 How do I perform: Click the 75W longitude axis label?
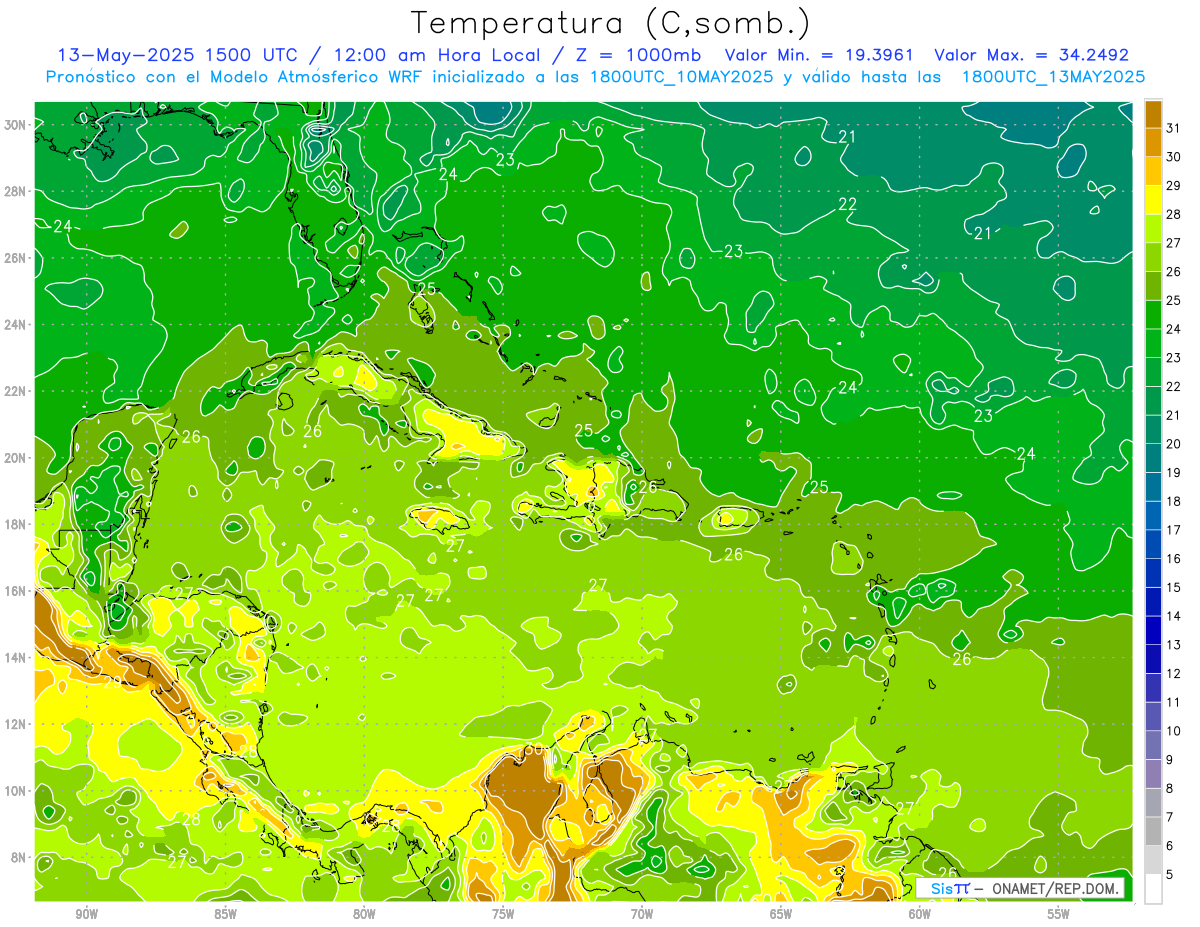click(x=503, y=914)
